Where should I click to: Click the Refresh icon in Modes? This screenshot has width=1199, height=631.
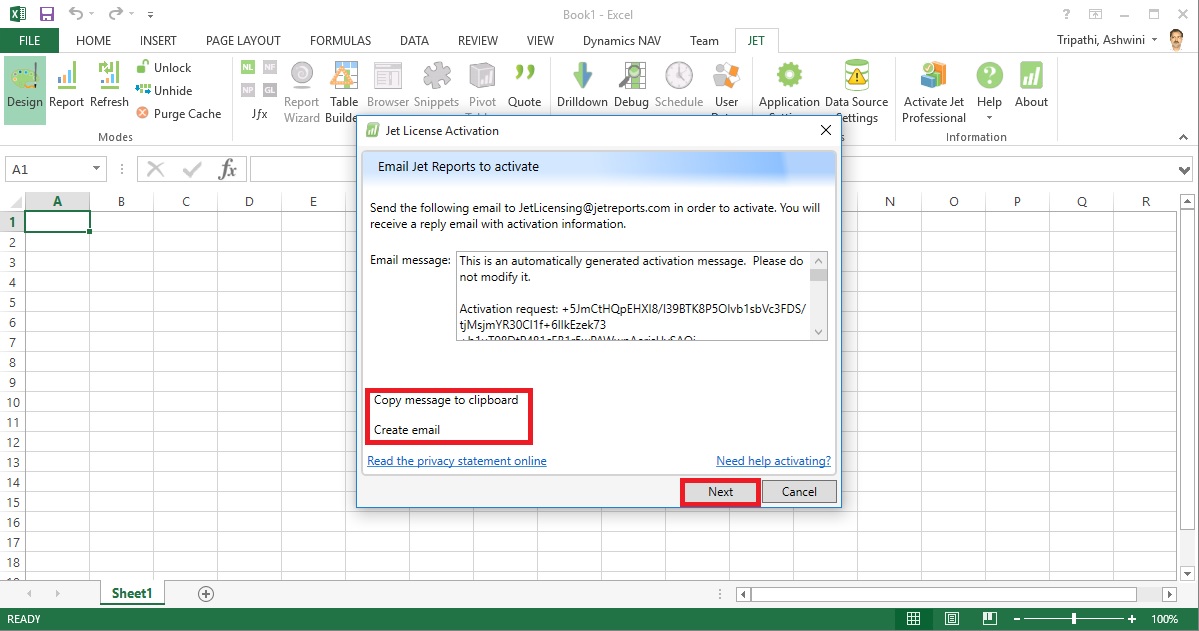pyautogui.click(x=109, y=79)
